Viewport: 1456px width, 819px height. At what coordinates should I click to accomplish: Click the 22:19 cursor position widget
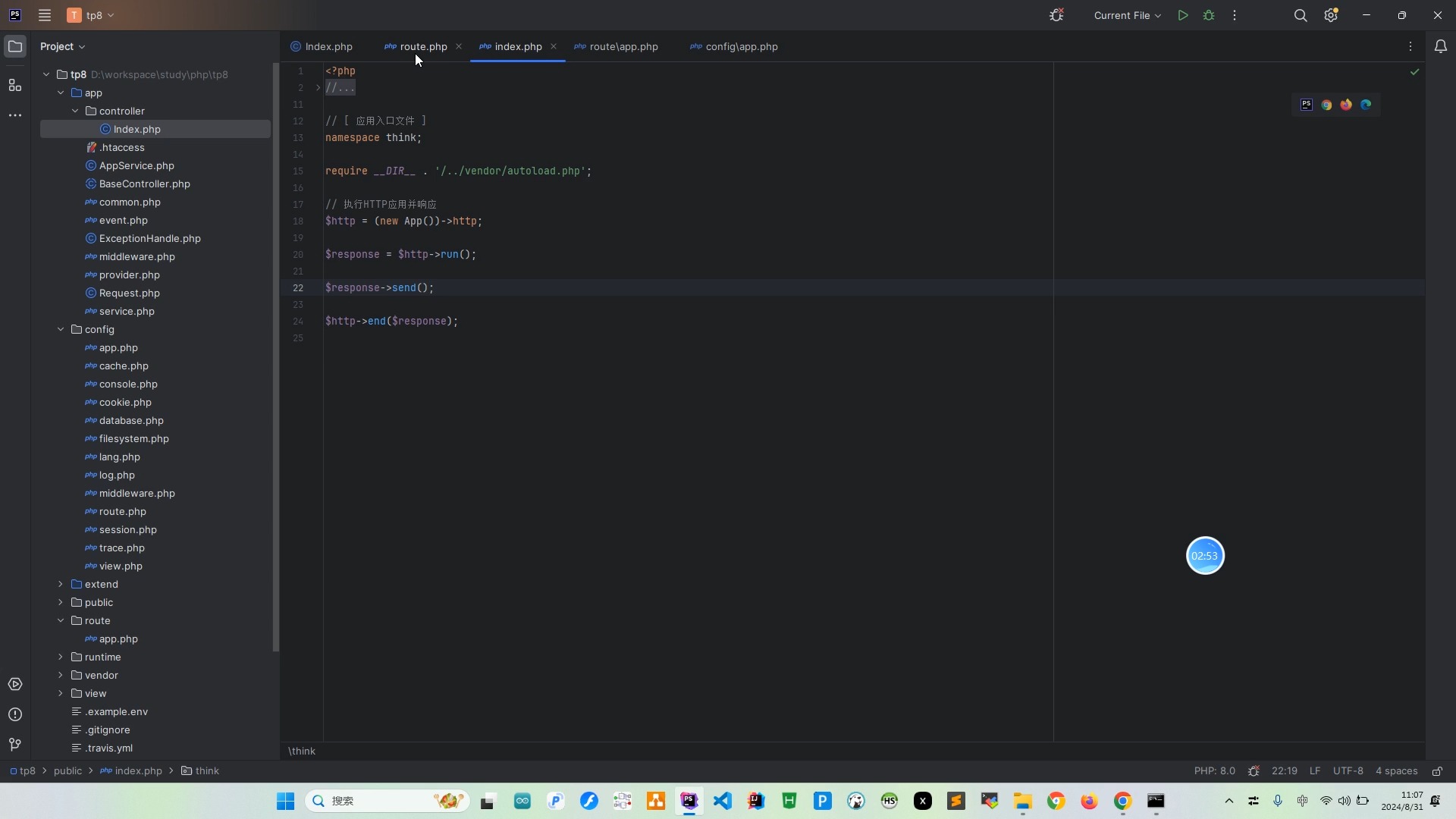(x=1284, y=771)
